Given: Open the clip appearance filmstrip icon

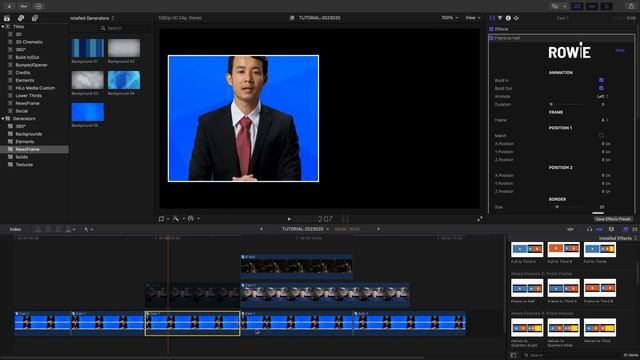Looking at the screenshot, I should 611,229.
